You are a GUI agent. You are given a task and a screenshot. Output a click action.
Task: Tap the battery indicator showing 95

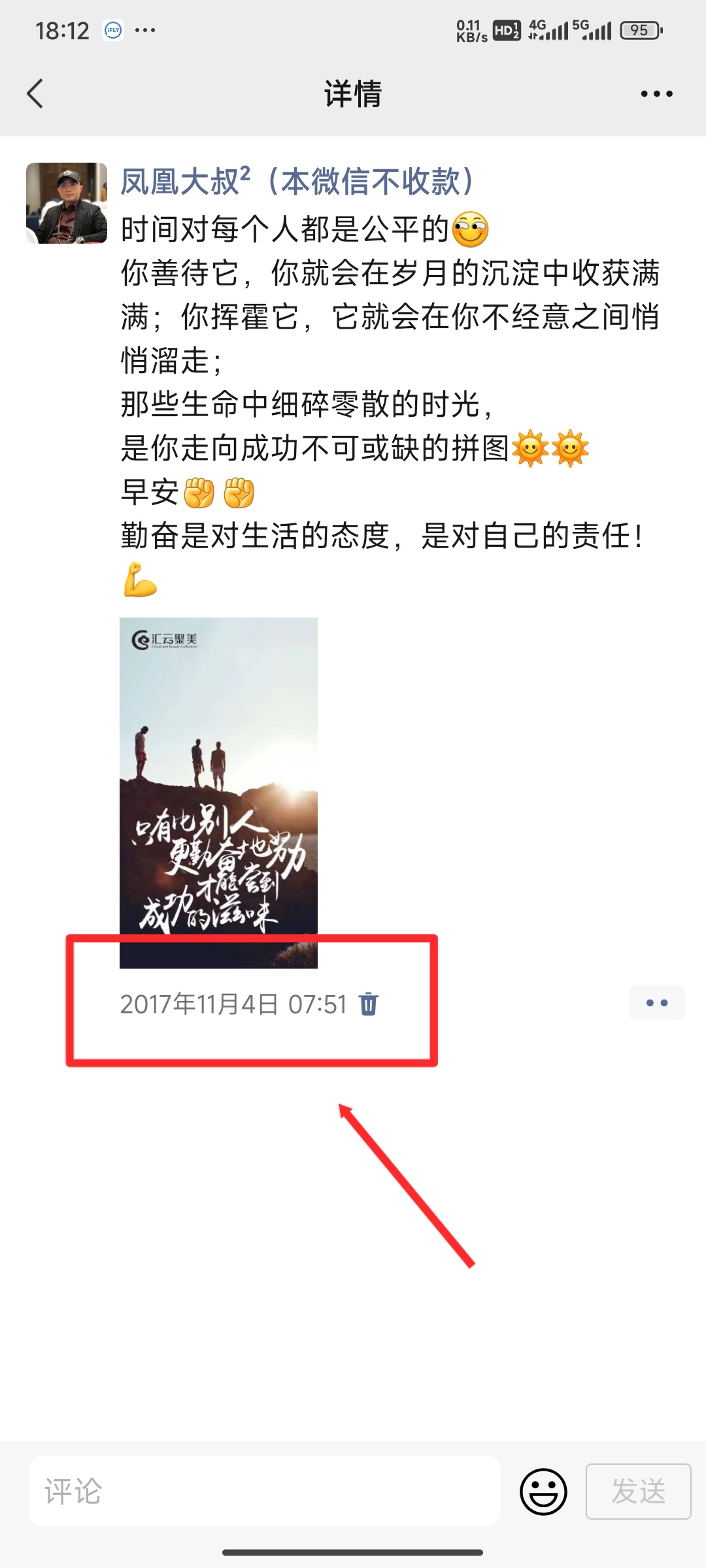click(641, 30)
